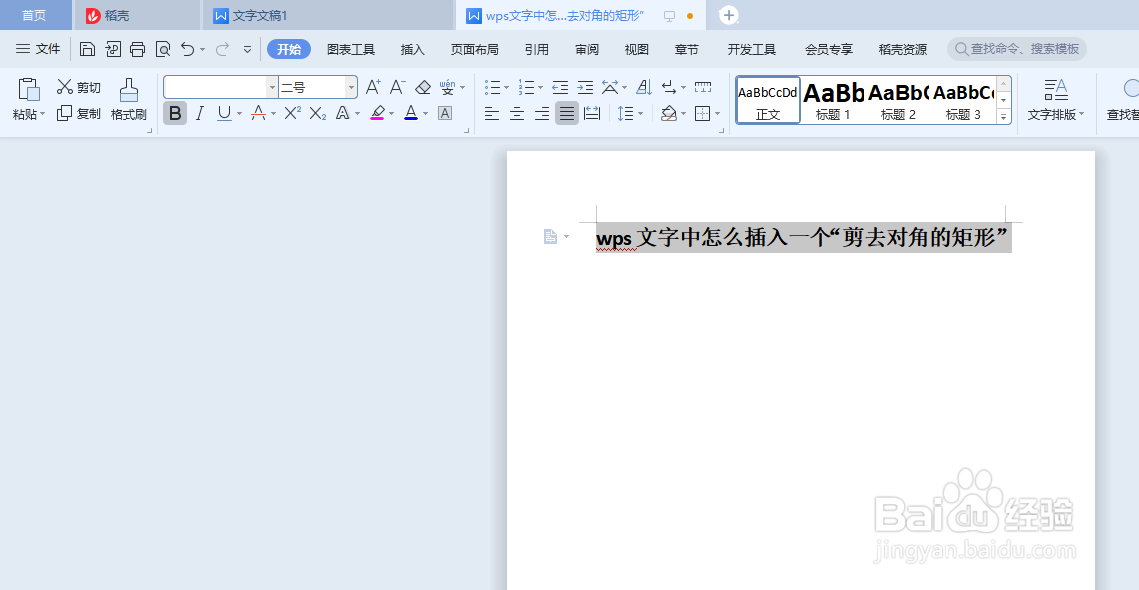This screenshot has width=1139, height=590.
Task: Switch to 插入 ribbon tab
Action: [413, 49]
